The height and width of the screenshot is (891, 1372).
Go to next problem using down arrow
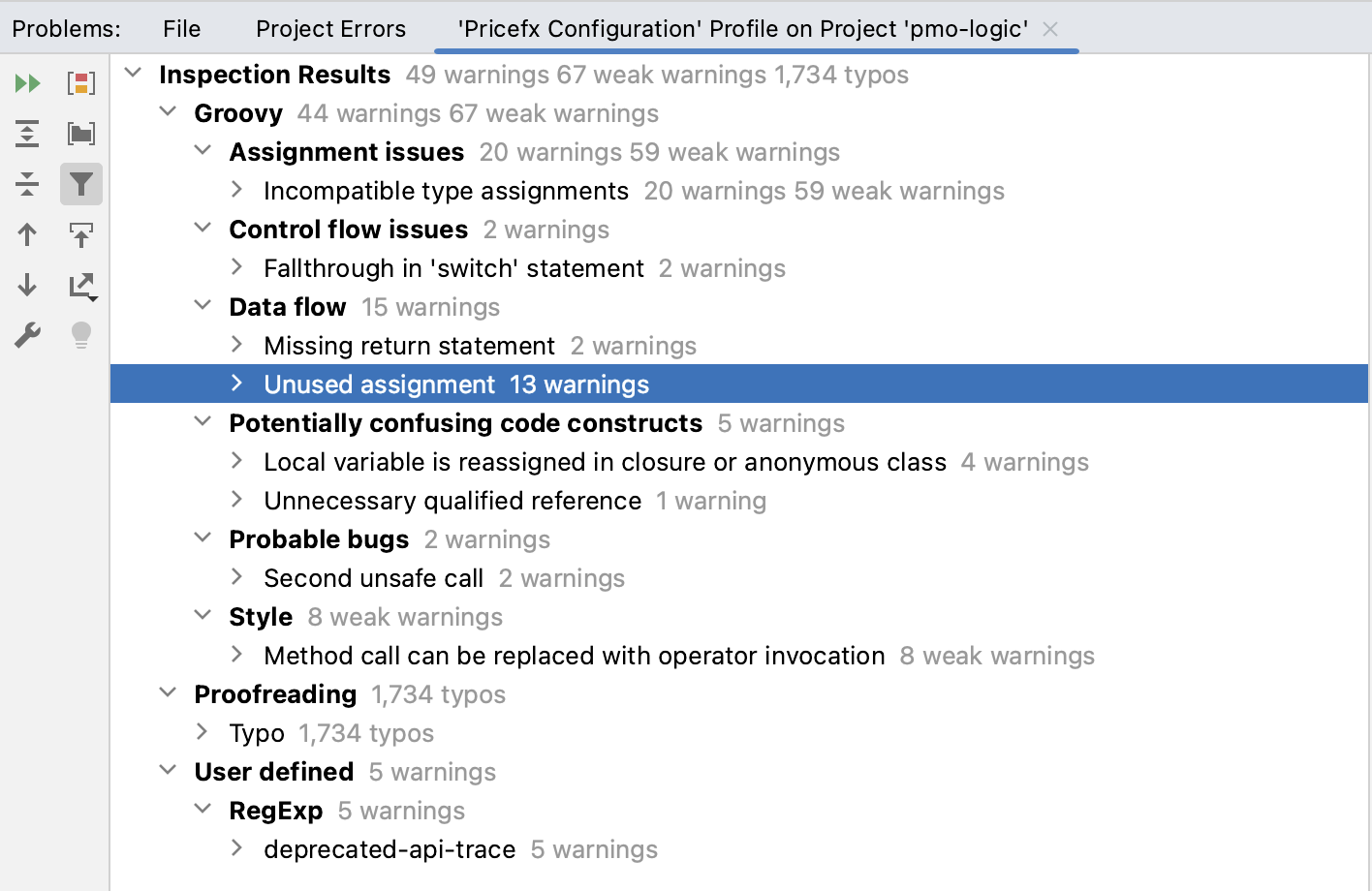[x=27, y=287]
